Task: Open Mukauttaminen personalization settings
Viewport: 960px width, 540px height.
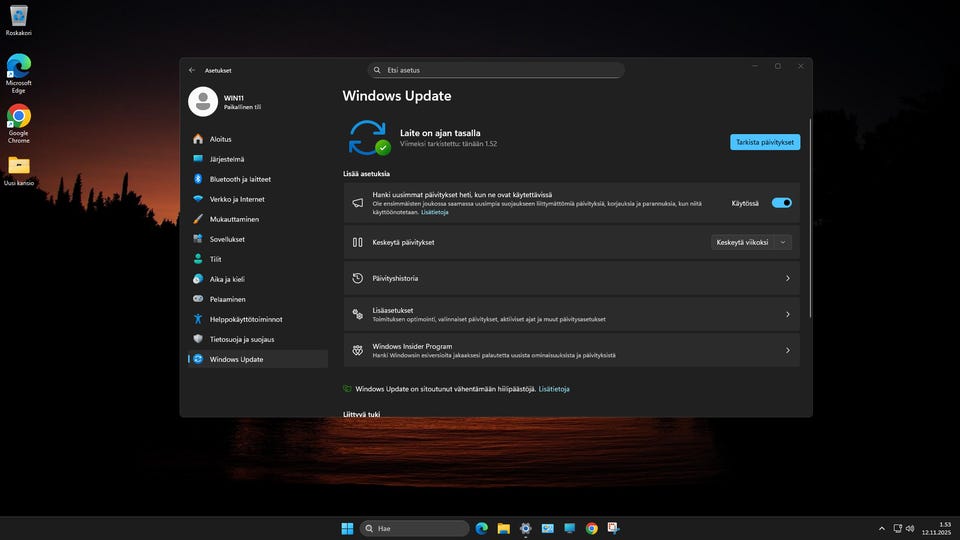Action: pyautogui.click(x=234, y=219)
